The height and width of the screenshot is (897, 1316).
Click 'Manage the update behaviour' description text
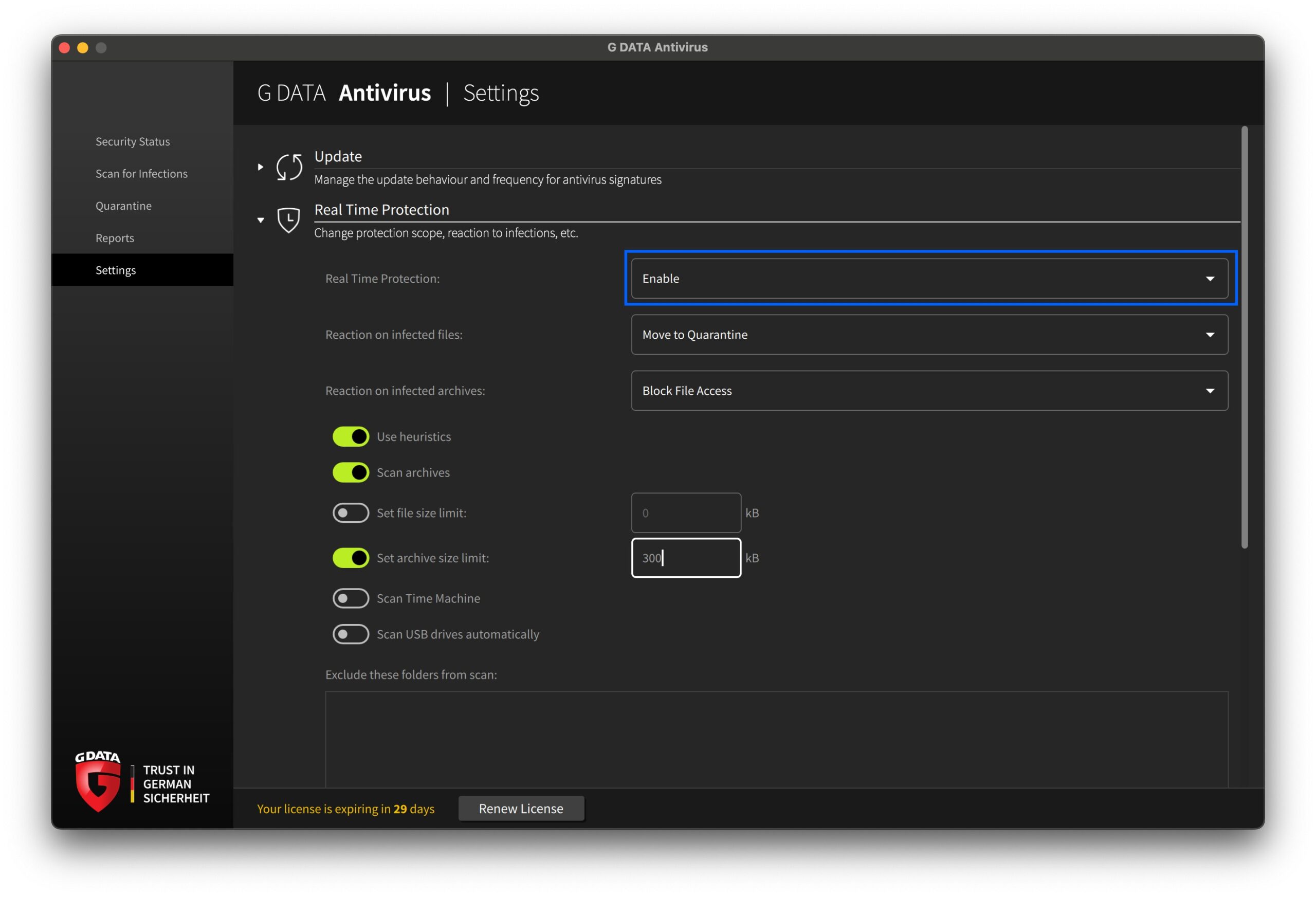[487, 179]
